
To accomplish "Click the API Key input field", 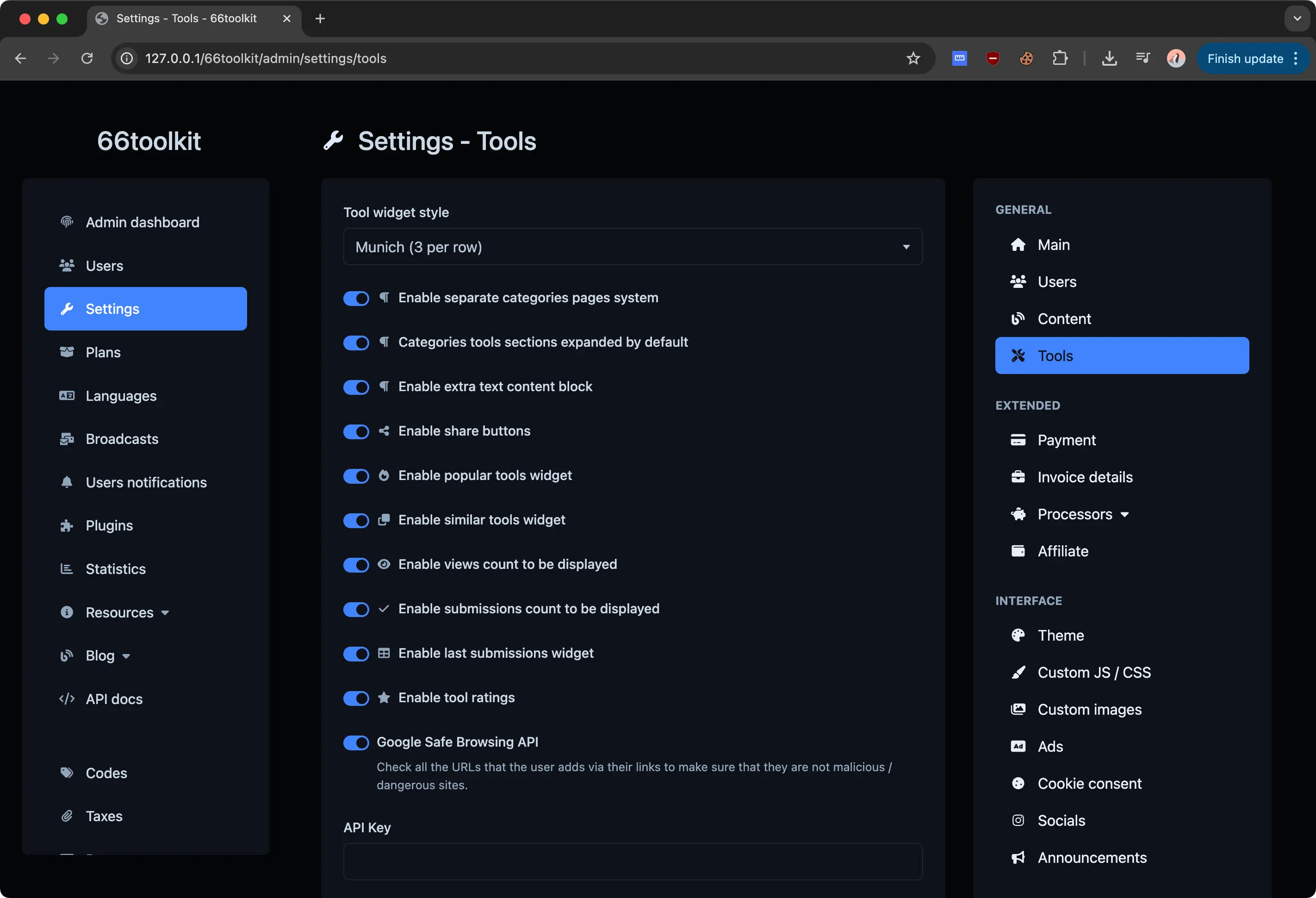I will coord(633,862).
